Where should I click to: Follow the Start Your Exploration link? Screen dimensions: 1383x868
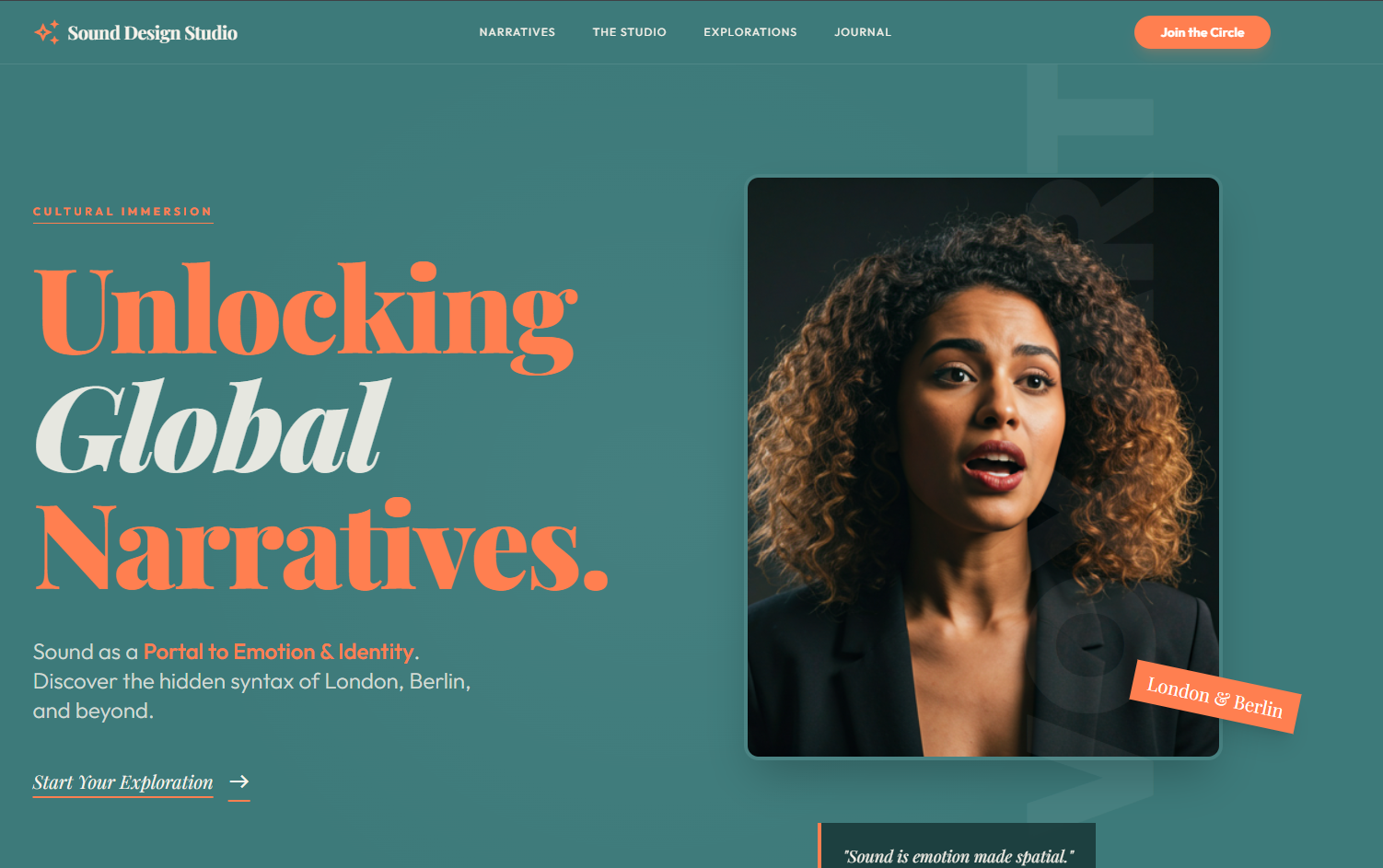(x=123, y=782)
